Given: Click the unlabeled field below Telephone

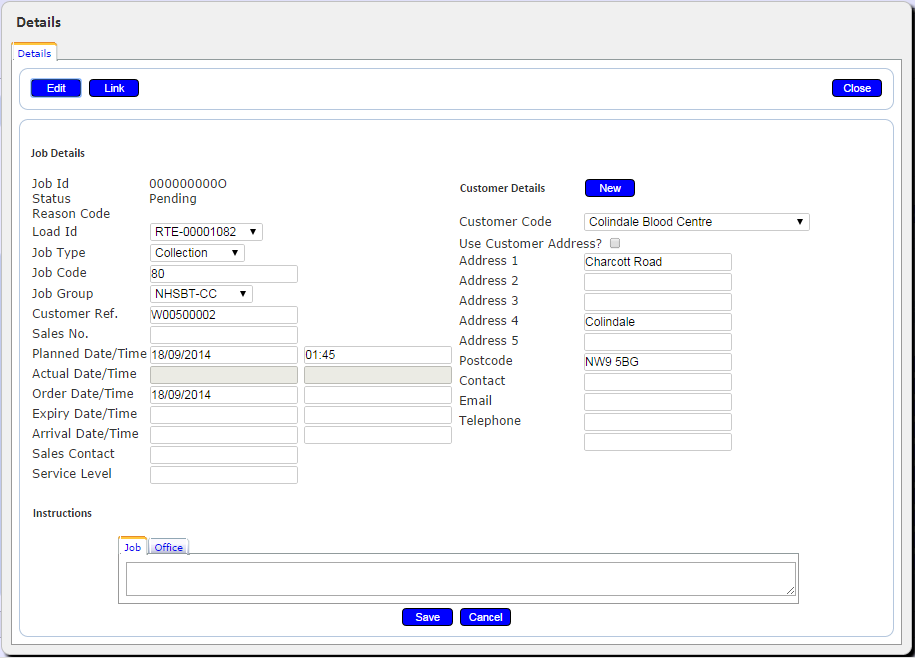Looking at the screenshot, I should pyautogui.click(x=658, y=442).
